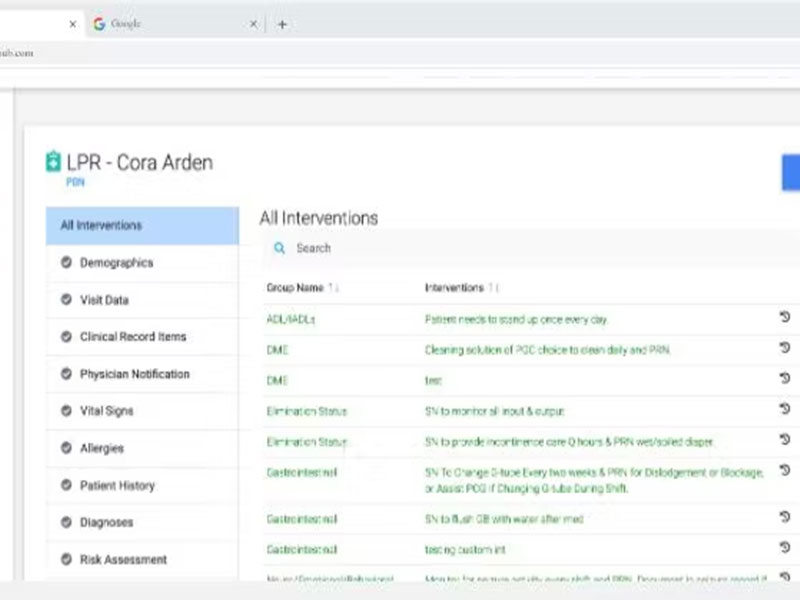The height and width of the screenshot is (600, 800).
Task: Click the history icon for ADL/IADLs row
Action: [784, 318]
